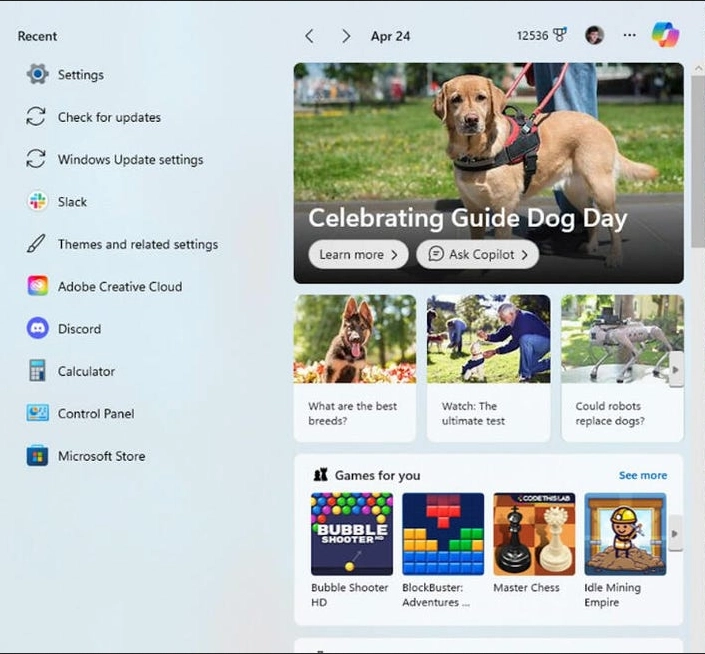
Task: Go to next day with right arrow
Action: click(345, 36)
